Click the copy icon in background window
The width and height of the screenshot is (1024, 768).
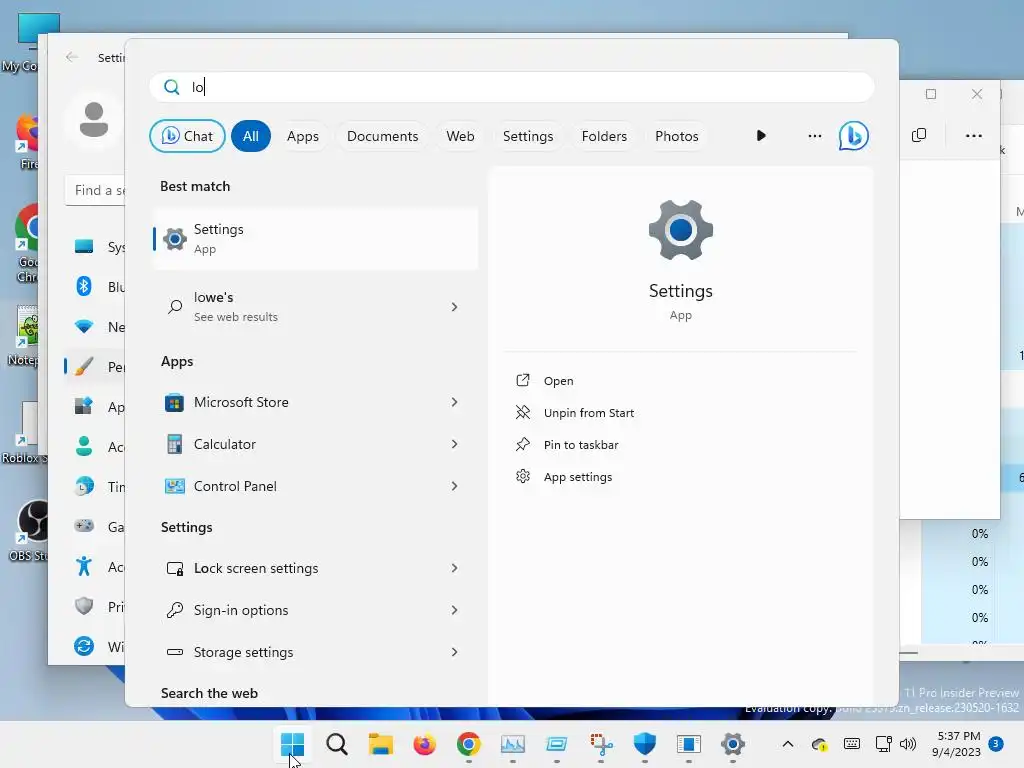tap(919, 135)
